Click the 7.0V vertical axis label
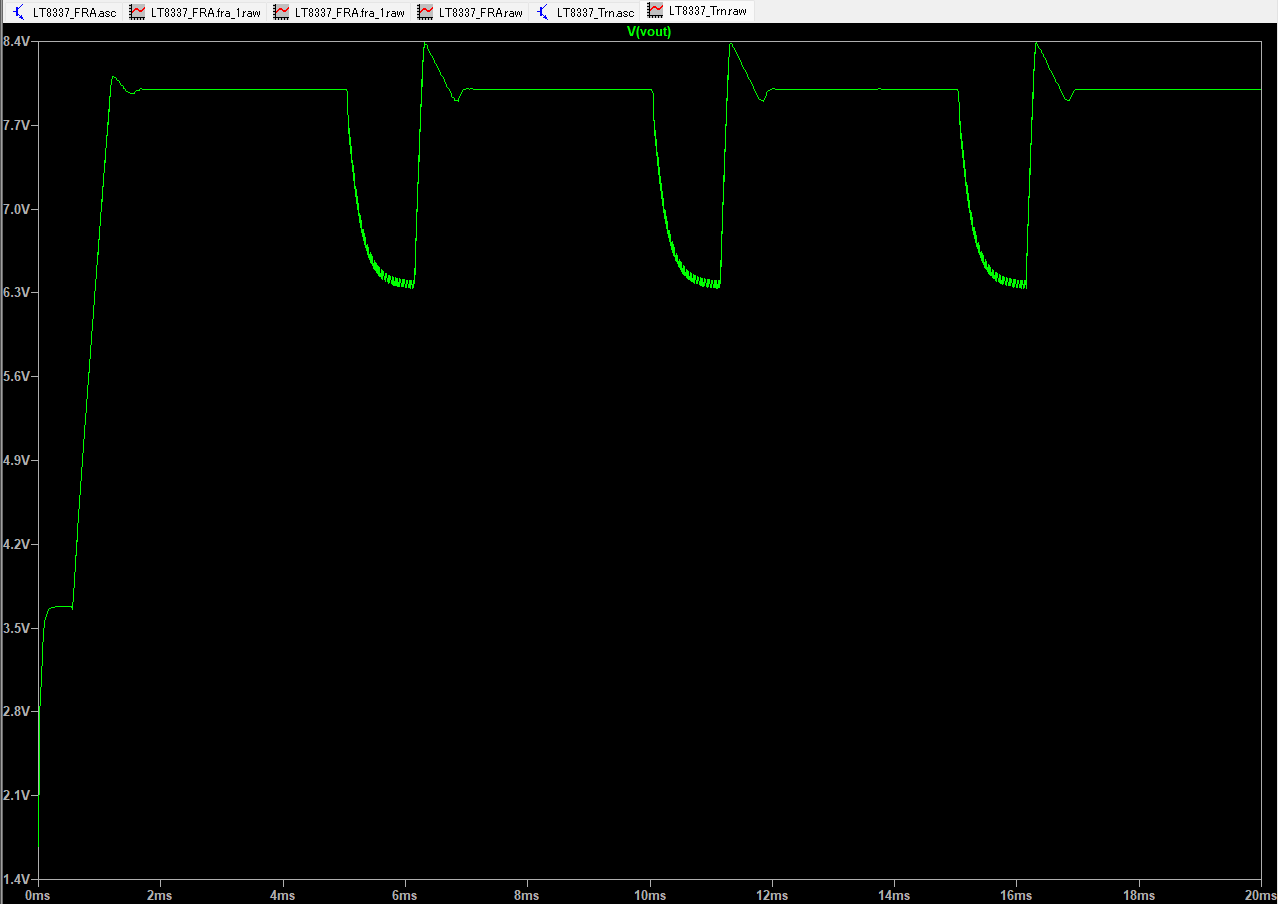1279x904 pixels. click(x=17, y=209)
